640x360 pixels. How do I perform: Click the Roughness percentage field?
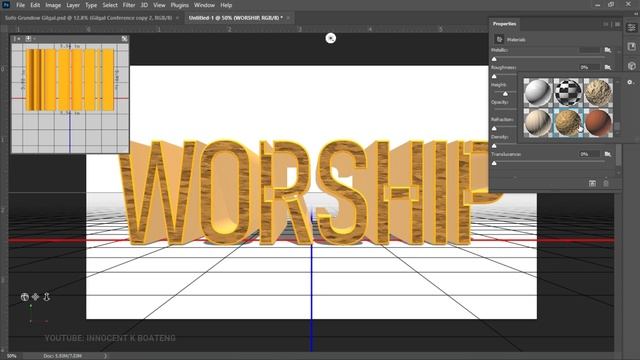click(x=589, y=67)
